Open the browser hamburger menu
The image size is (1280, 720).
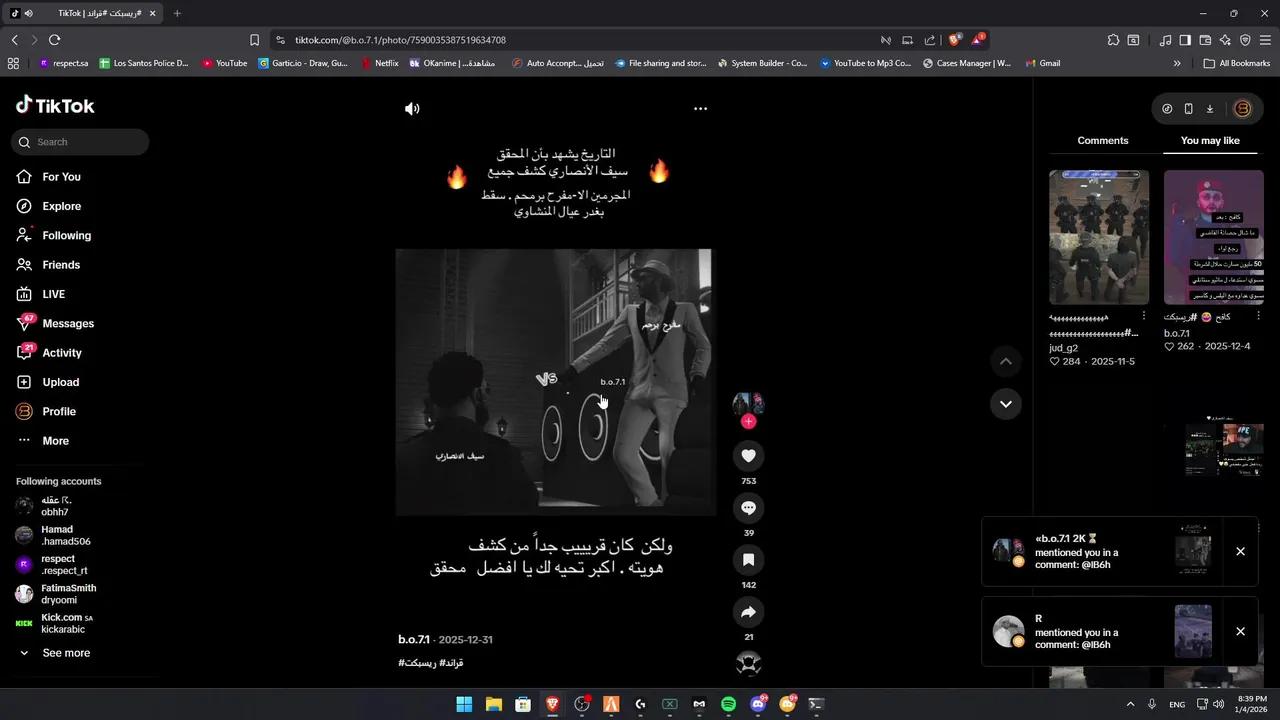pos(1265,40)
